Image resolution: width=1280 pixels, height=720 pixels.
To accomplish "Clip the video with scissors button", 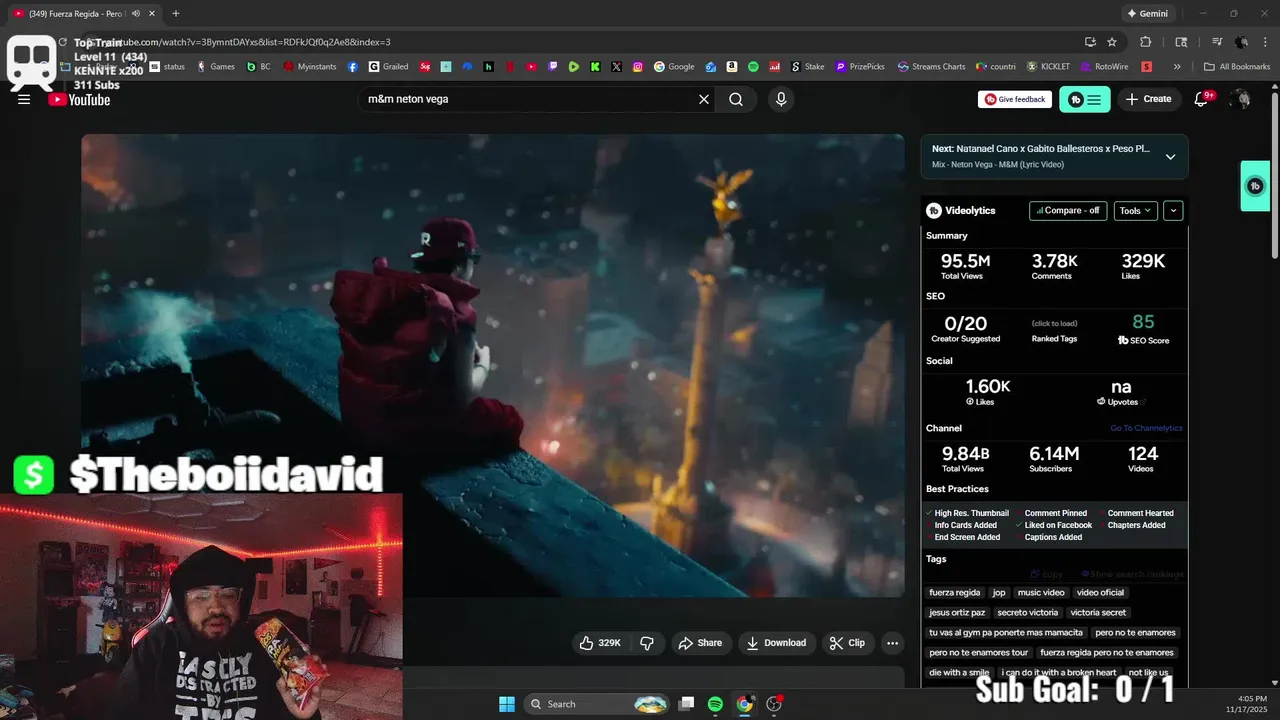I will click(848, 643).
